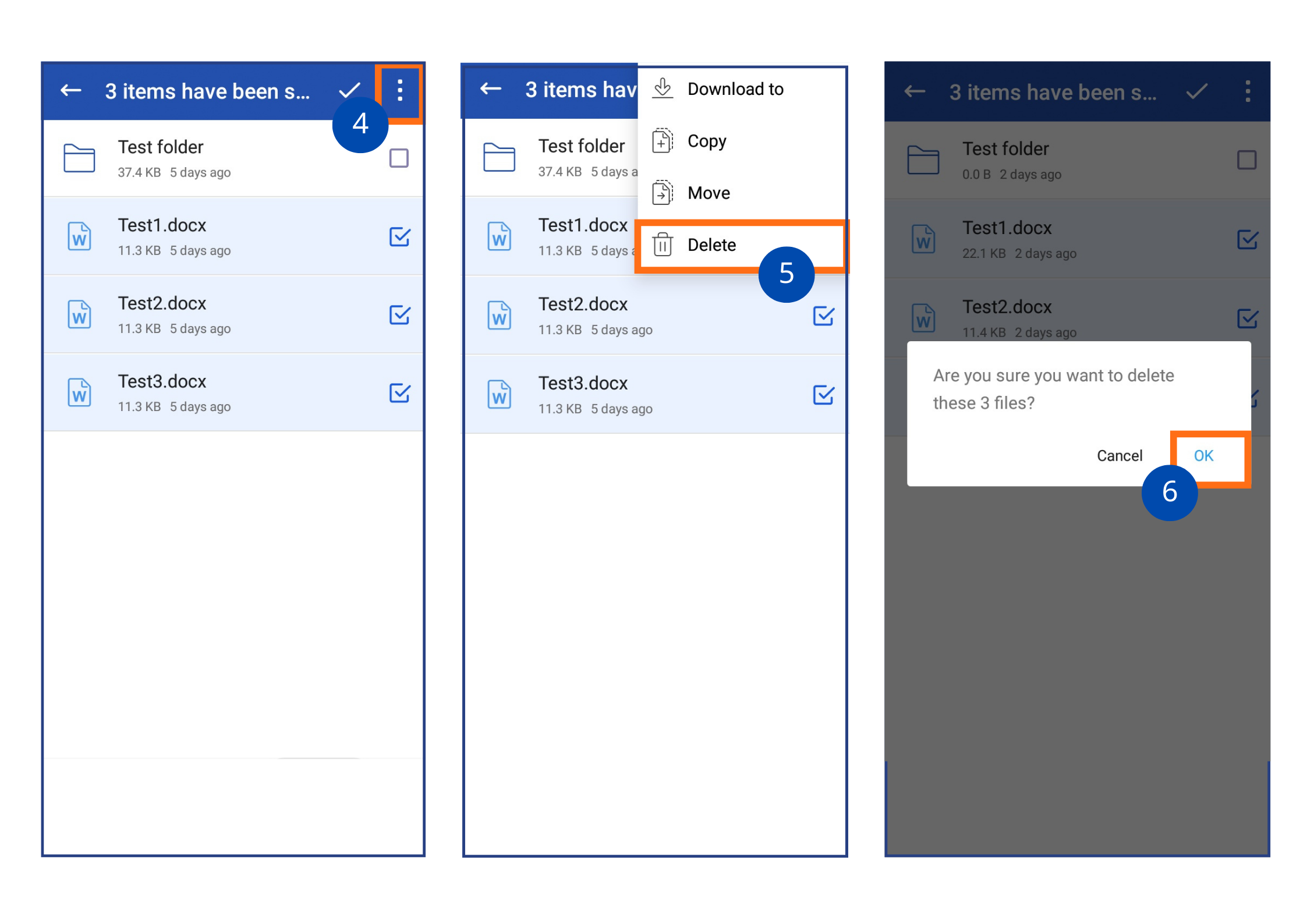Choose Copy from the overflow menu
The image size is (1307, 924).
click(742, 141)
